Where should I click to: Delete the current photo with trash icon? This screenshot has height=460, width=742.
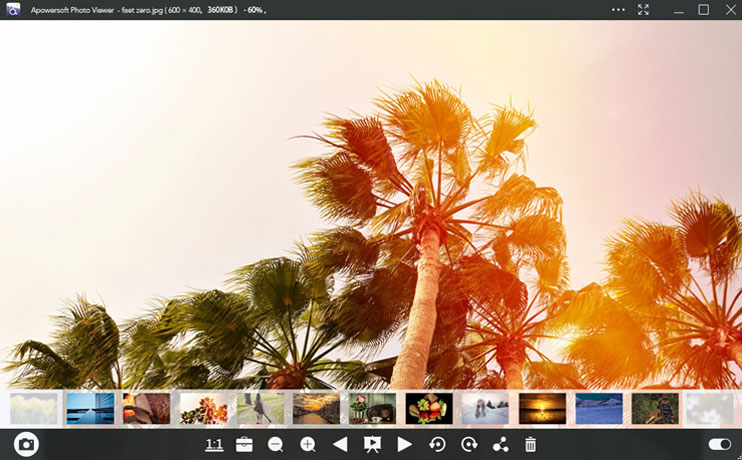(x=531, y=444)
